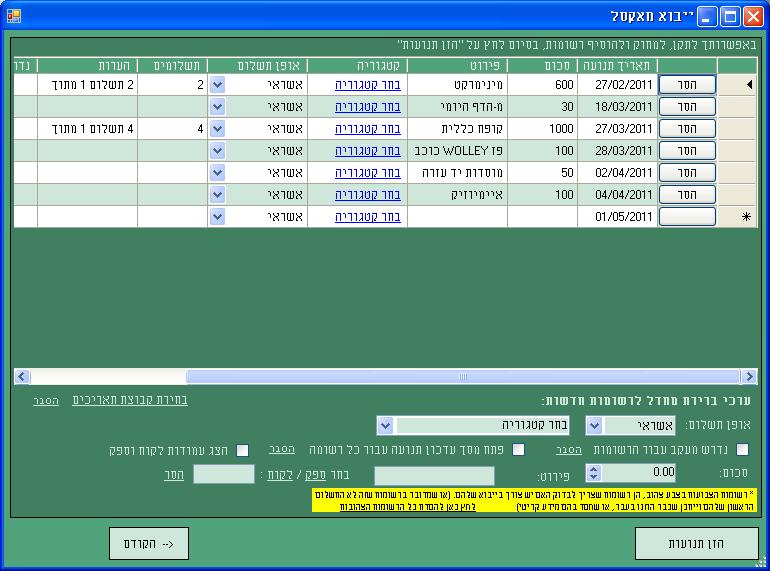Viewport: 770px width, 571px height.
Task: Click the 'הסבר' link beside the נדרש מעקב checkbox
Action: tap(569, 450)
